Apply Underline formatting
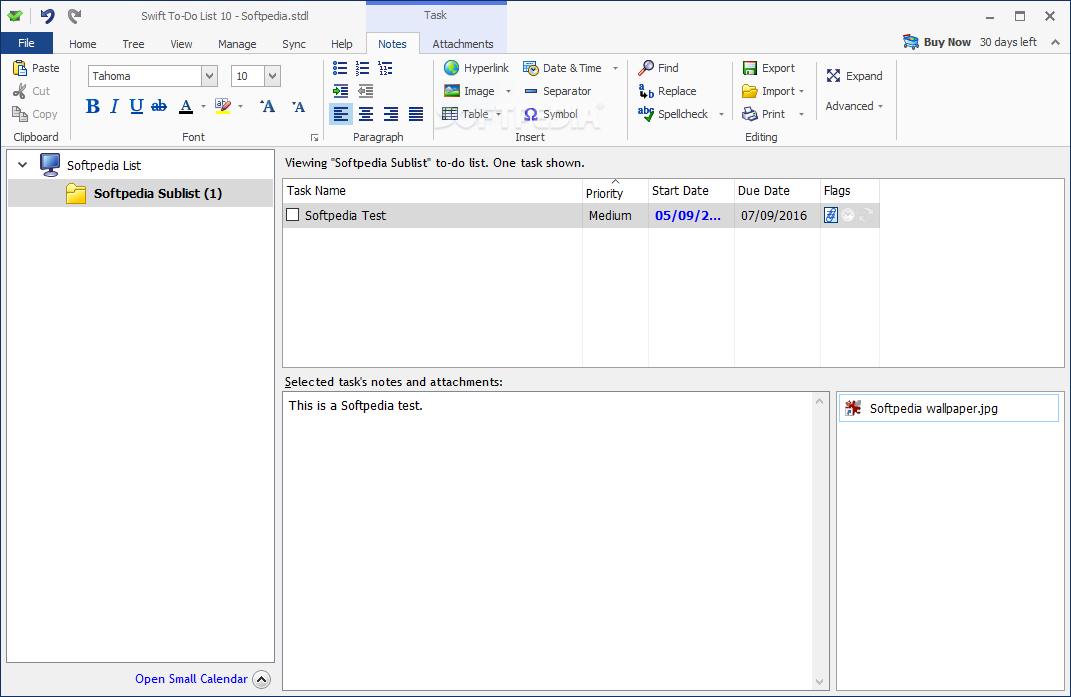This screenshot has width=1071, height=697. [x=136, y=106]
